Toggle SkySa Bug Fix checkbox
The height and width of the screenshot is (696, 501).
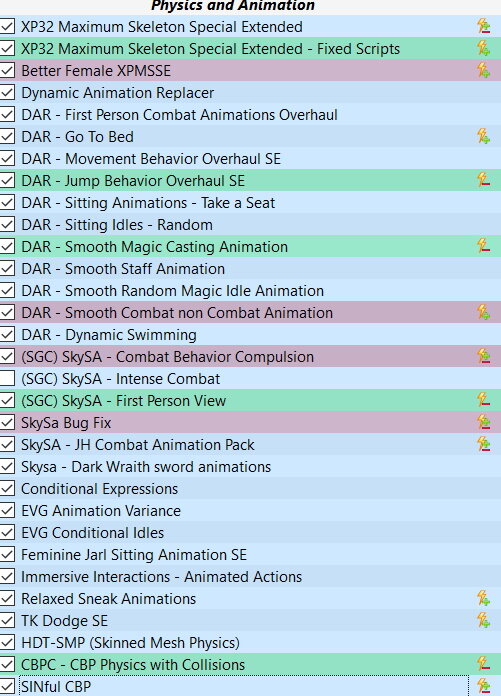7,422
